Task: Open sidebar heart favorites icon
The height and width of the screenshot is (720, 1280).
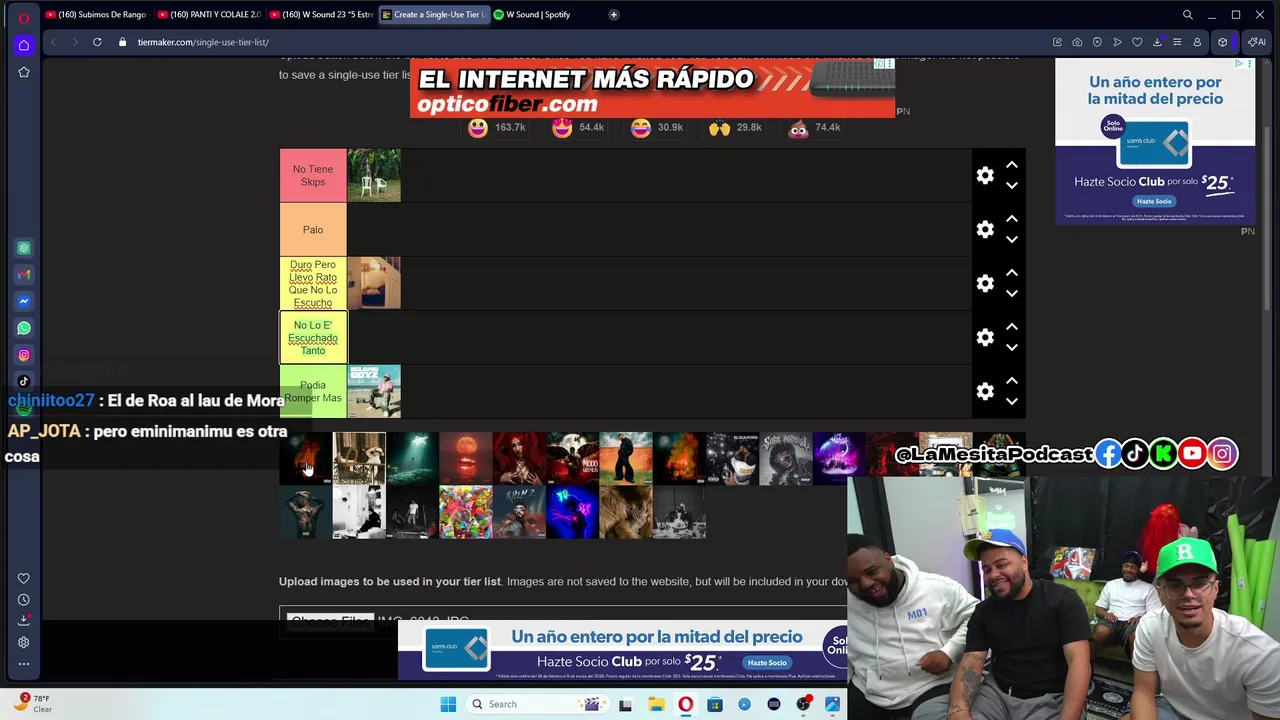Action: pos(24,578)
